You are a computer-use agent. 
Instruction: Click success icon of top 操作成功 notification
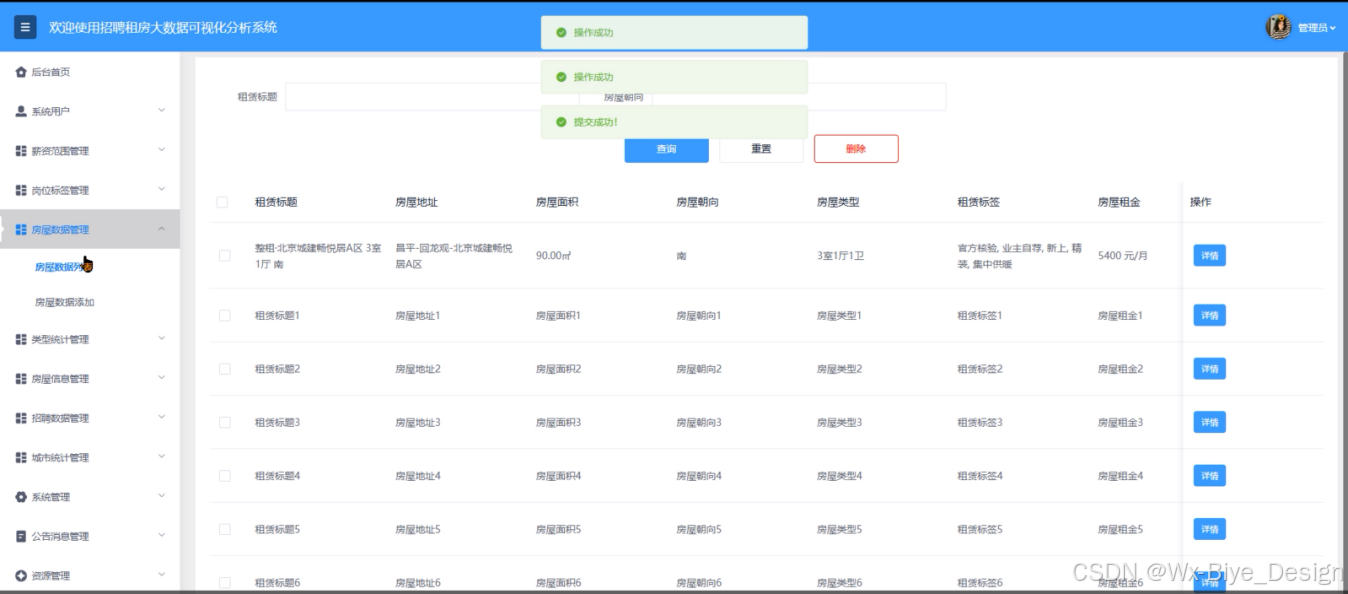[561, 33]
